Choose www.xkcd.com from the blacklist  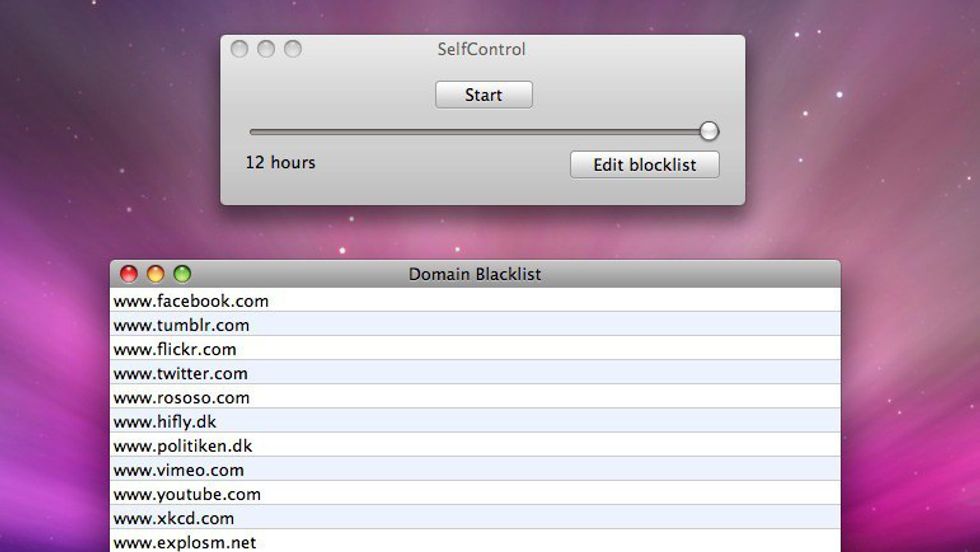[174, 518]
